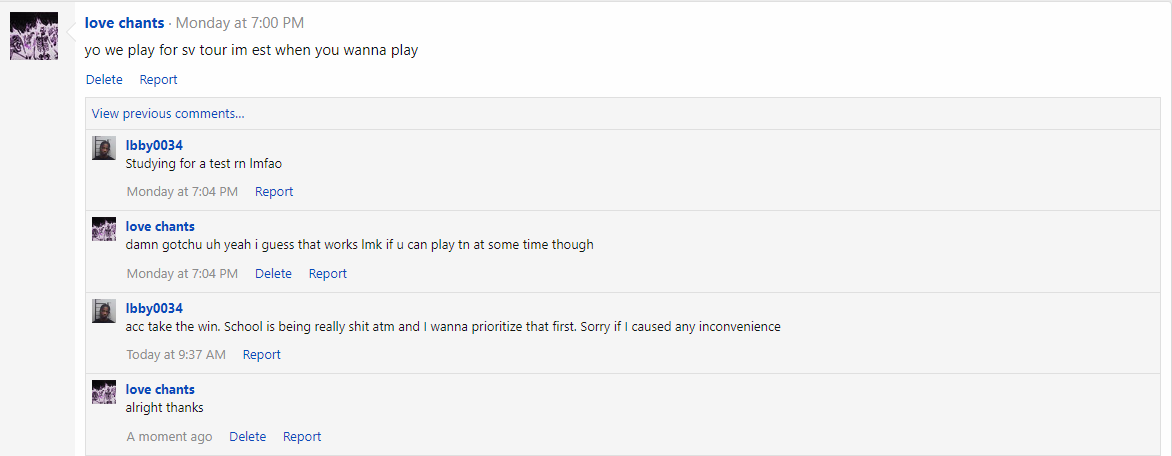Click love chants avatar on 'damn gotchu' comment
1172x456 pixels.
(104, 229)
